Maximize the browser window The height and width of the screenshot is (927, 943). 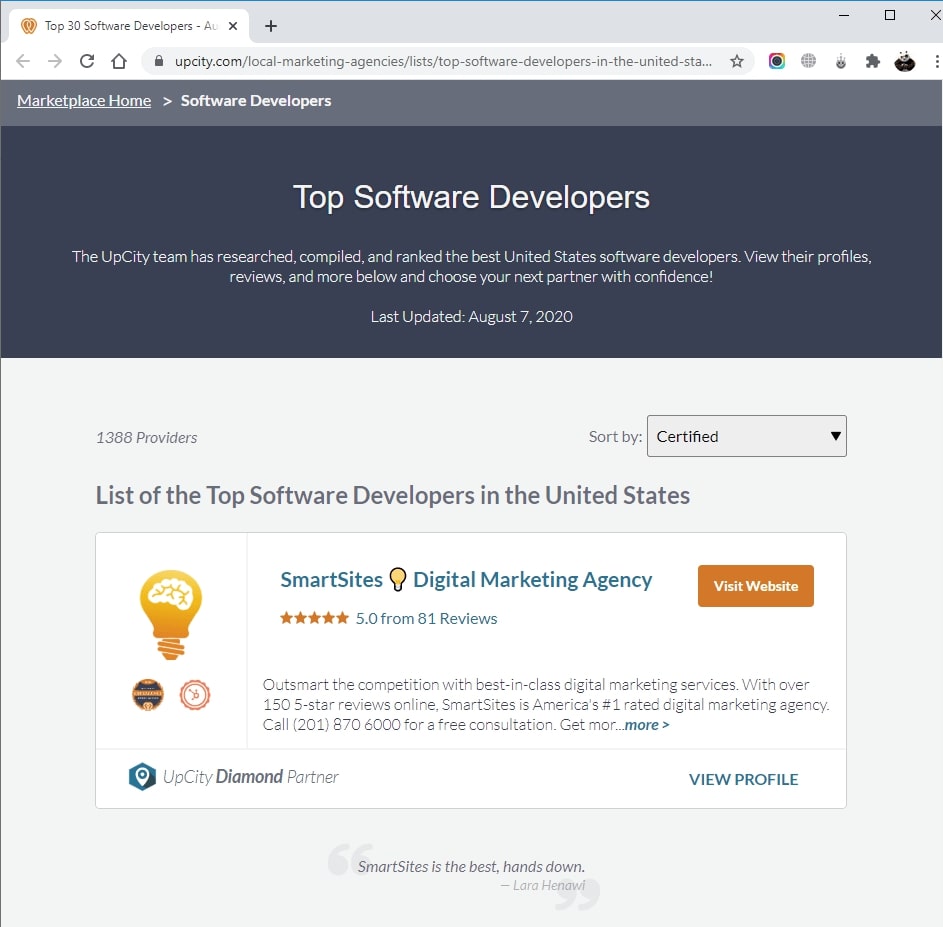[890, 15]
